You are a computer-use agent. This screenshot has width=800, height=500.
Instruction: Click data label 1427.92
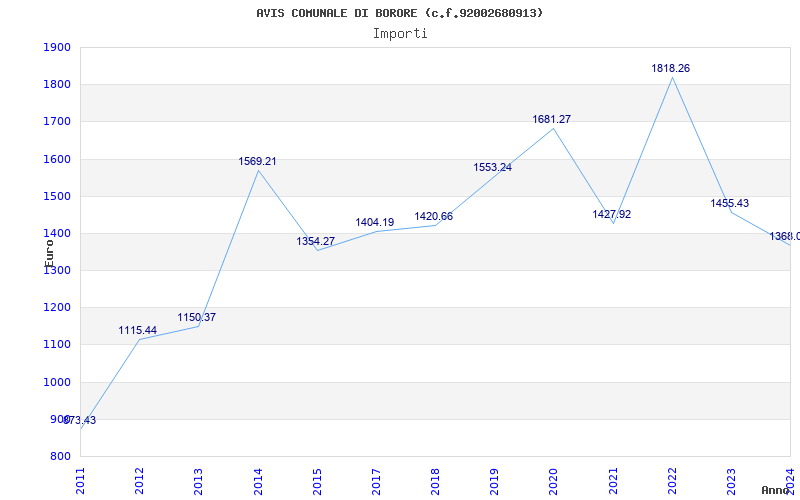(x=612, y=214)
